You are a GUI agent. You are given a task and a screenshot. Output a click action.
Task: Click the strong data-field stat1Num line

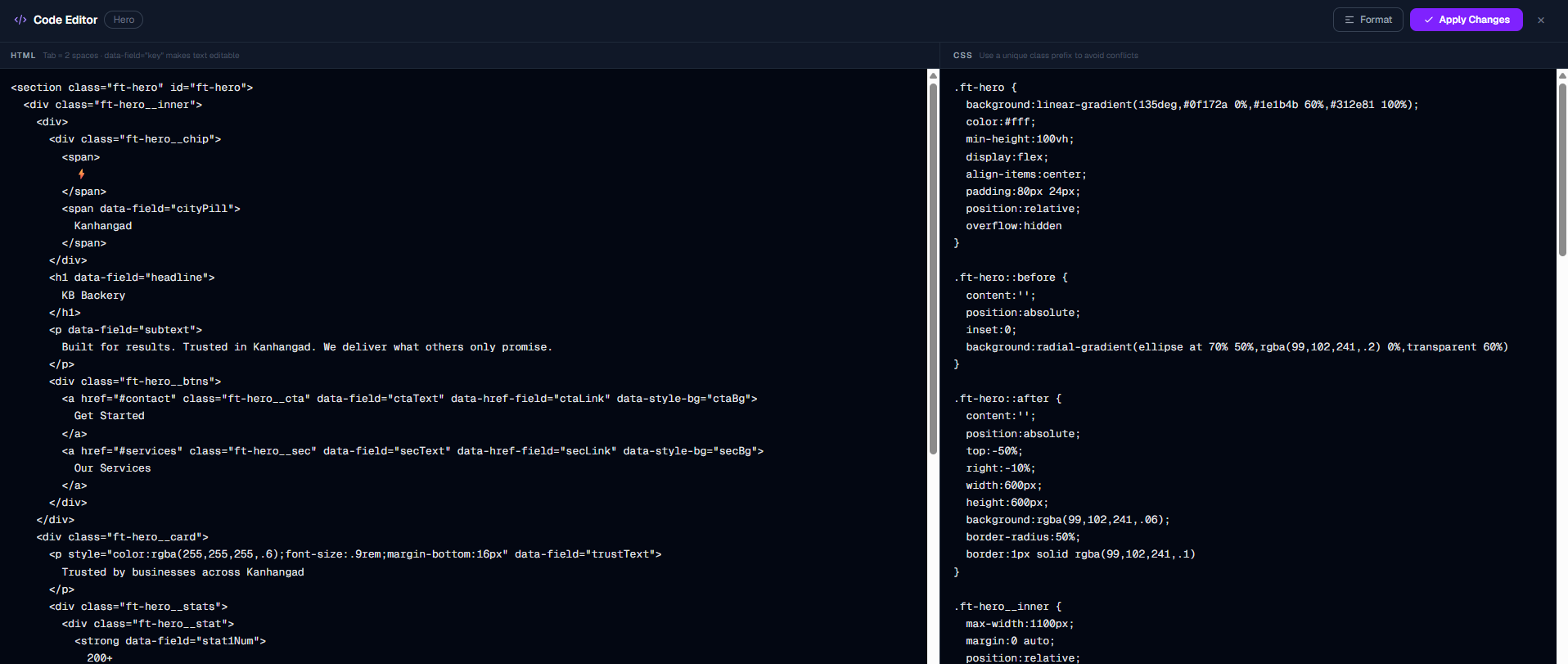tap(170, 641)
